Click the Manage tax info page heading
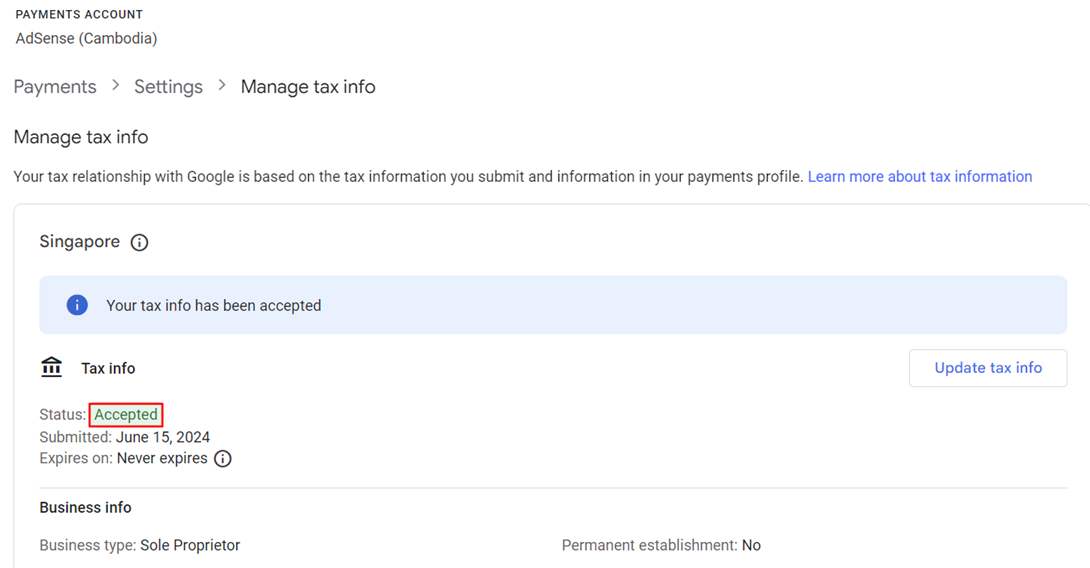Viewport: 1090px width, 568px height. [x=81, y=137]
